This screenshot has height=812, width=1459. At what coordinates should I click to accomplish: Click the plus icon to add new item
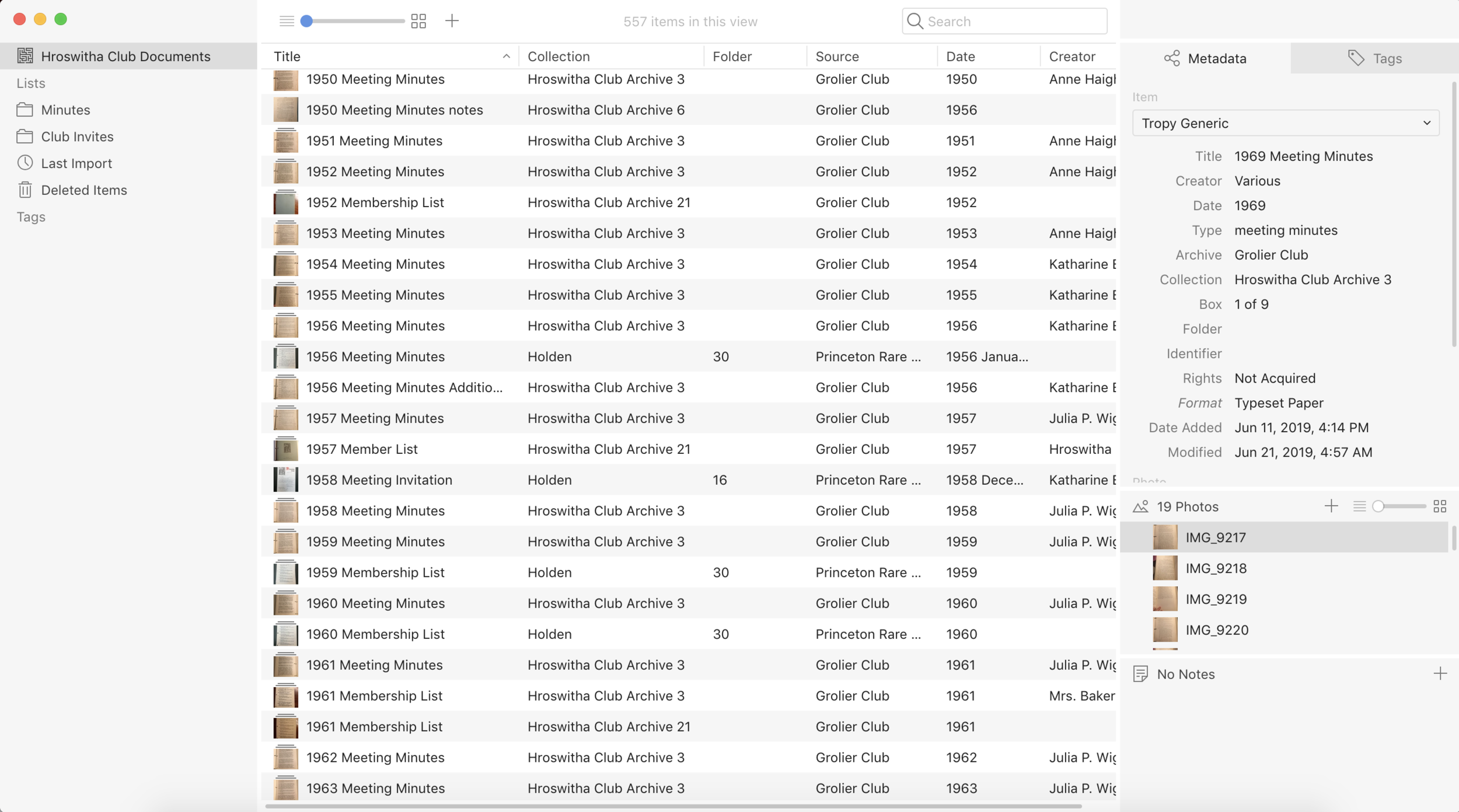click(x=452, y=21)
